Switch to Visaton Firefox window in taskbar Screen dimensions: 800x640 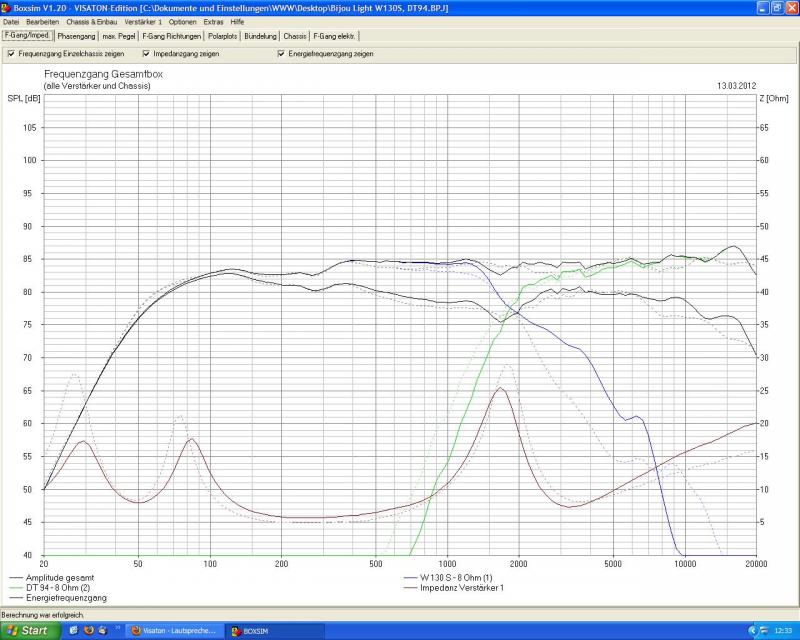168,631
